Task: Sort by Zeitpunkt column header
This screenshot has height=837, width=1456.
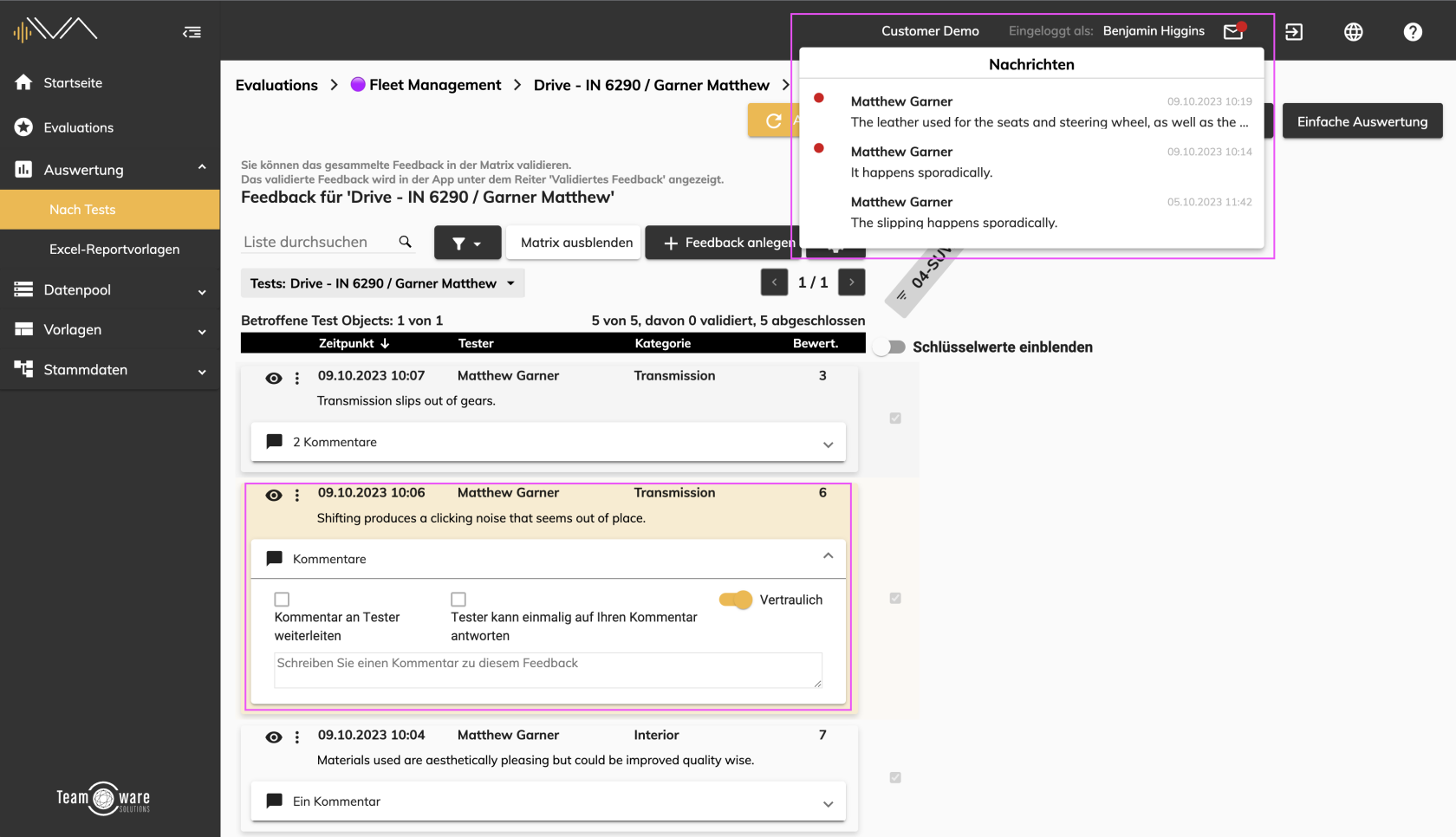Action: point(354,343)
